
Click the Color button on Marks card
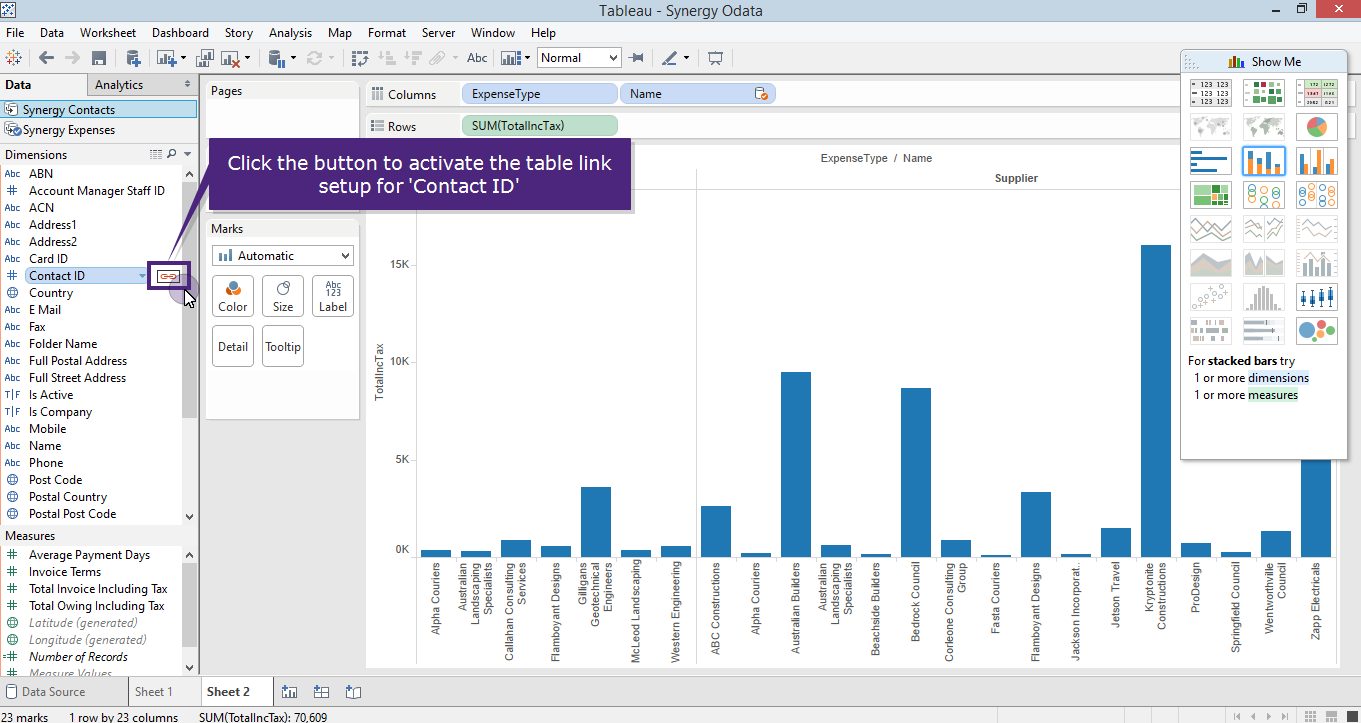click(233, 296)
